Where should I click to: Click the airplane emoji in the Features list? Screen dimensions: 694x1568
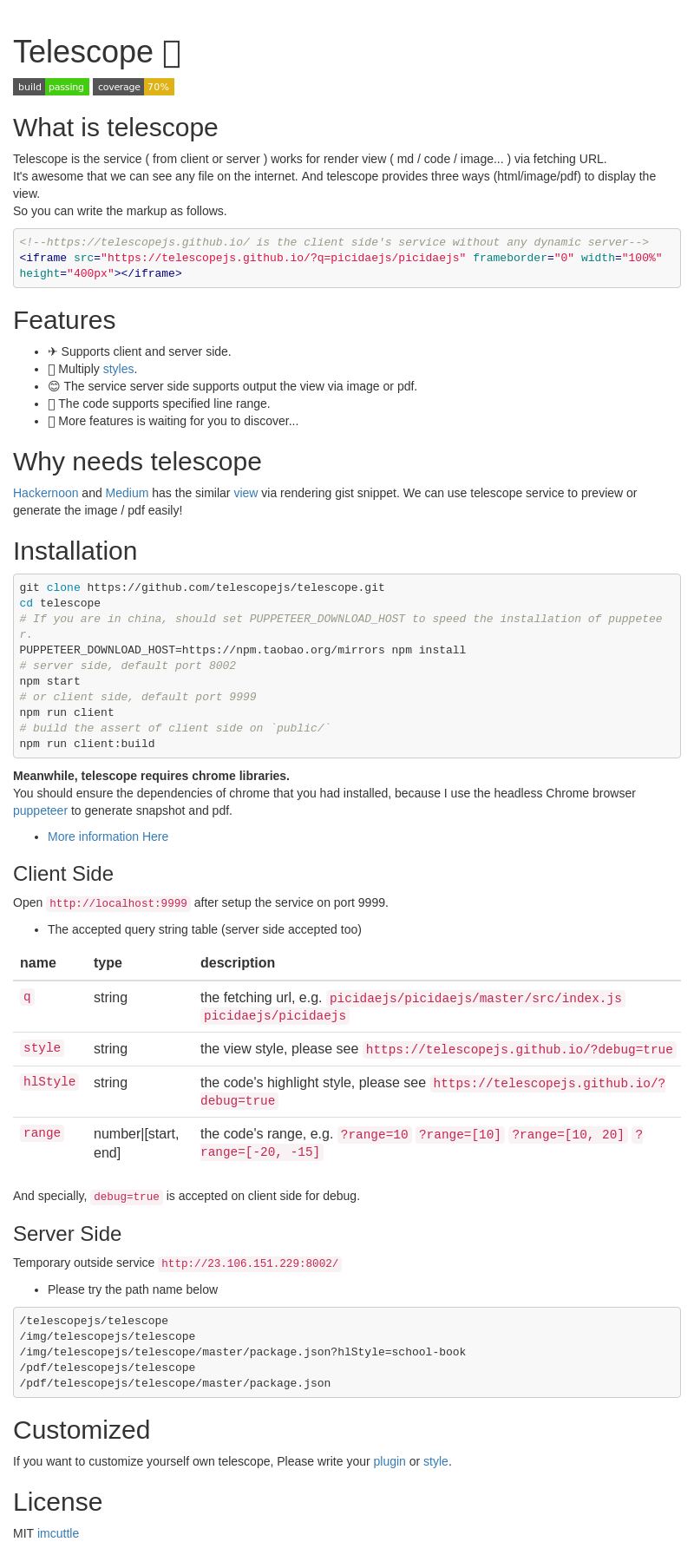coord(53,351)
